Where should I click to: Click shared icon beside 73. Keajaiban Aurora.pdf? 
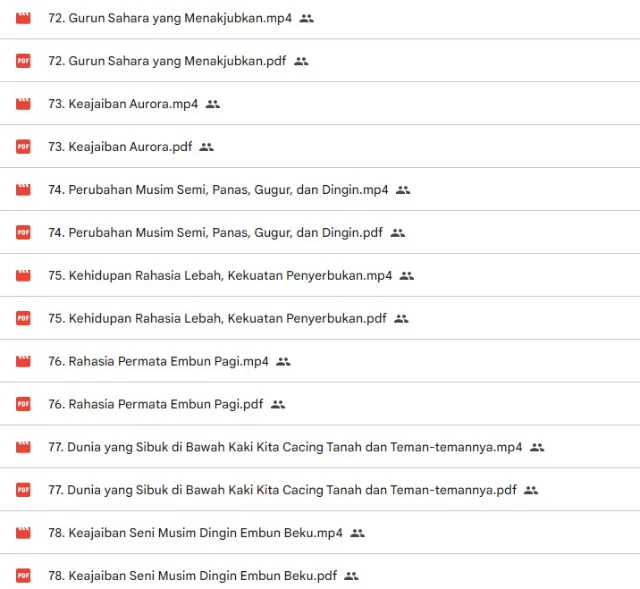[207, 147]
